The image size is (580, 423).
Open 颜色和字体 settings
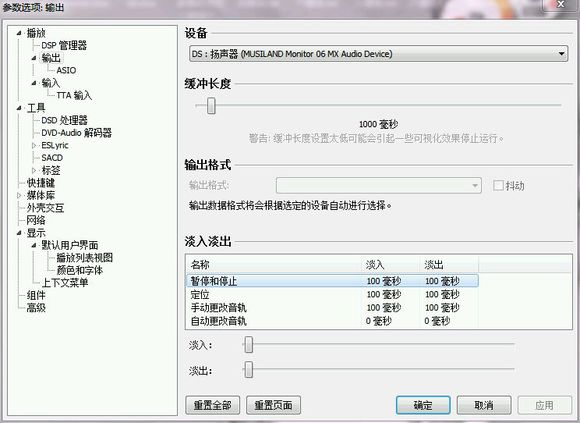click(80, 270)
